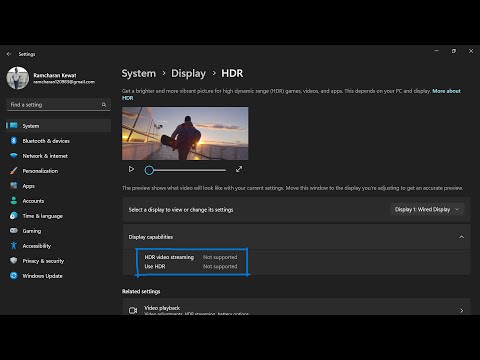This screenshot has width=480, height=360.
Task: Click the Gaming controller icon
Action: tap(13, 231)
